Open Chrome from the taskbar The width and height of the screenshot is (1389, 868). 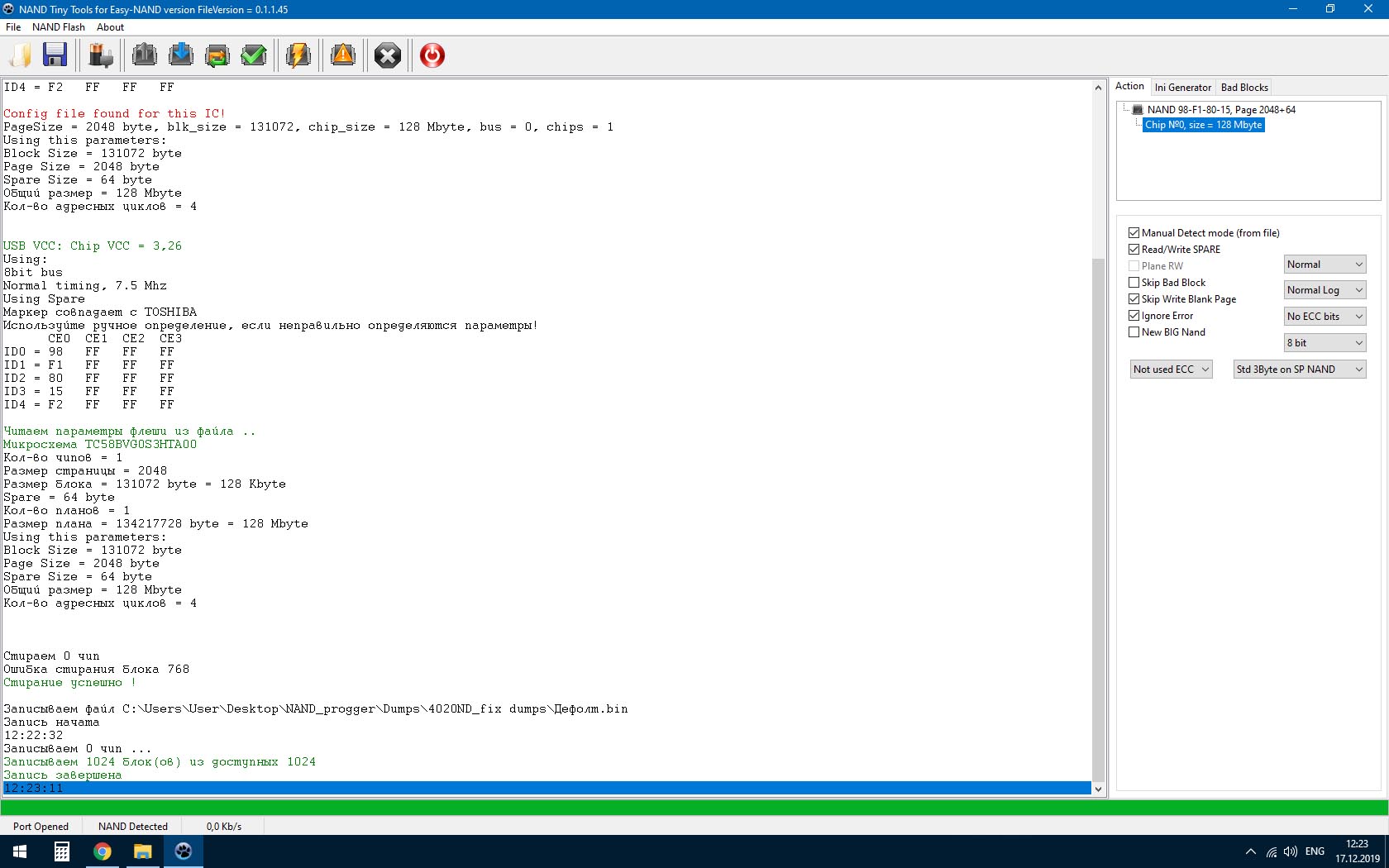103,851
